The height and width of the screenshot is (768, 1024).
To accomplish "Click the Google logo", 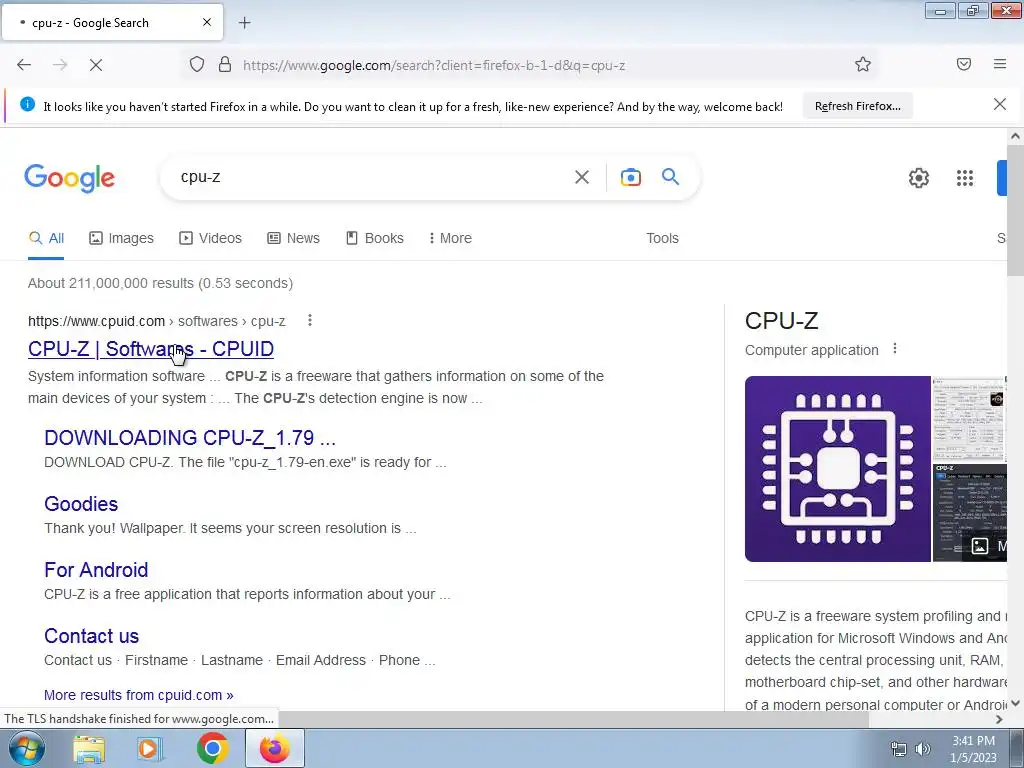I will pos(69,178).
